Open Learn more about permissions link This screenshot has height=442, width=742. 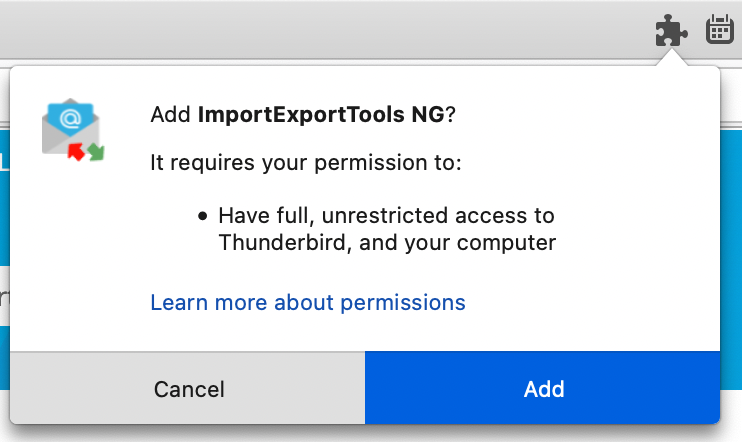click(308, 302)
